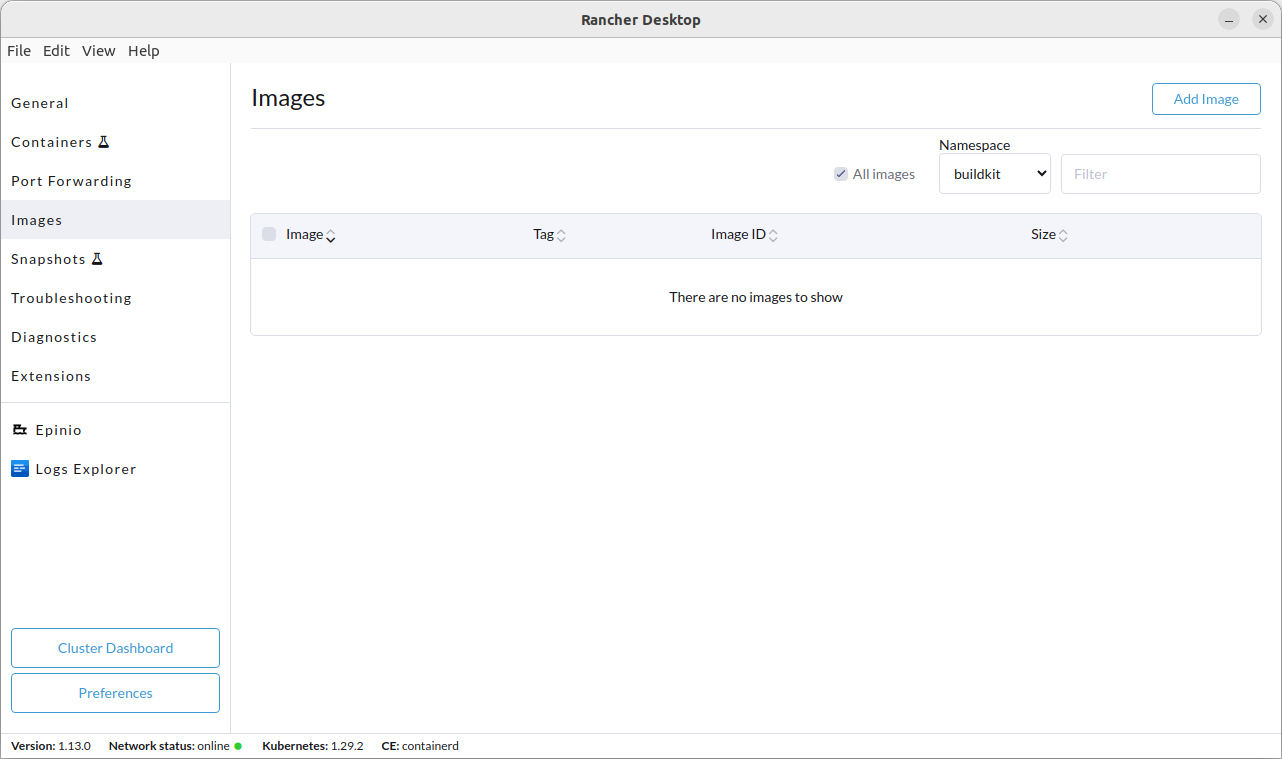Sort by Size column arrow icon

coord(1063,236)
